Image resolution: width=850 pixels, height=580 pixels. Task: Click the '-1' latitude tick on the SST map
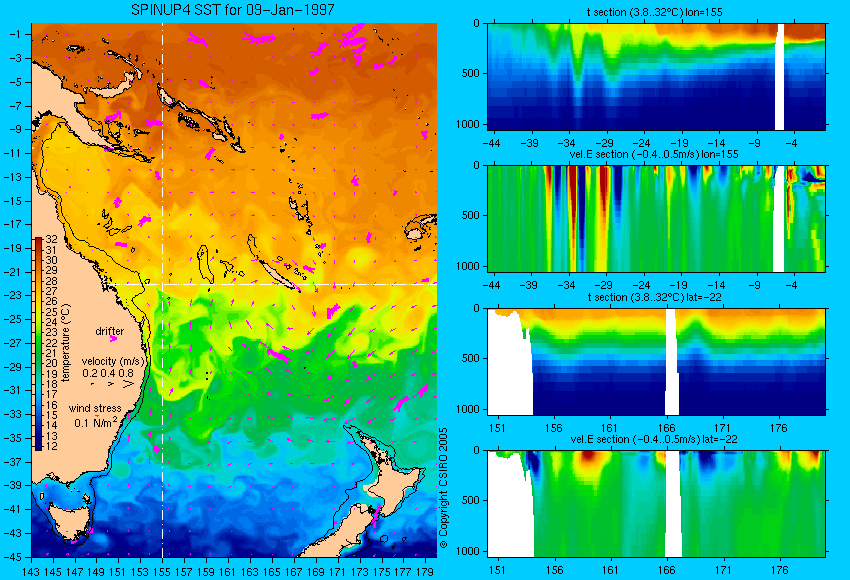point(14,34)
